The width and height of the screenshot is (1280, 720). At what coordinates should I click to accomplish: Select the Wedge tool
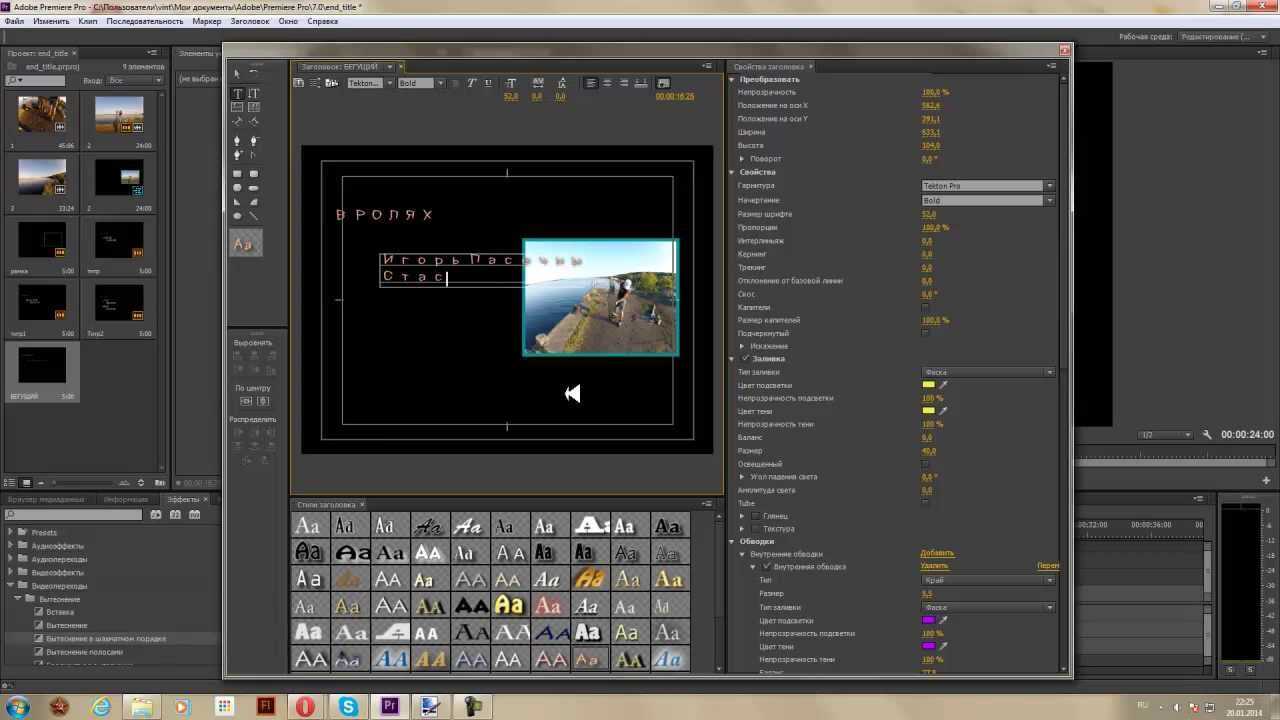coord(237,202)
